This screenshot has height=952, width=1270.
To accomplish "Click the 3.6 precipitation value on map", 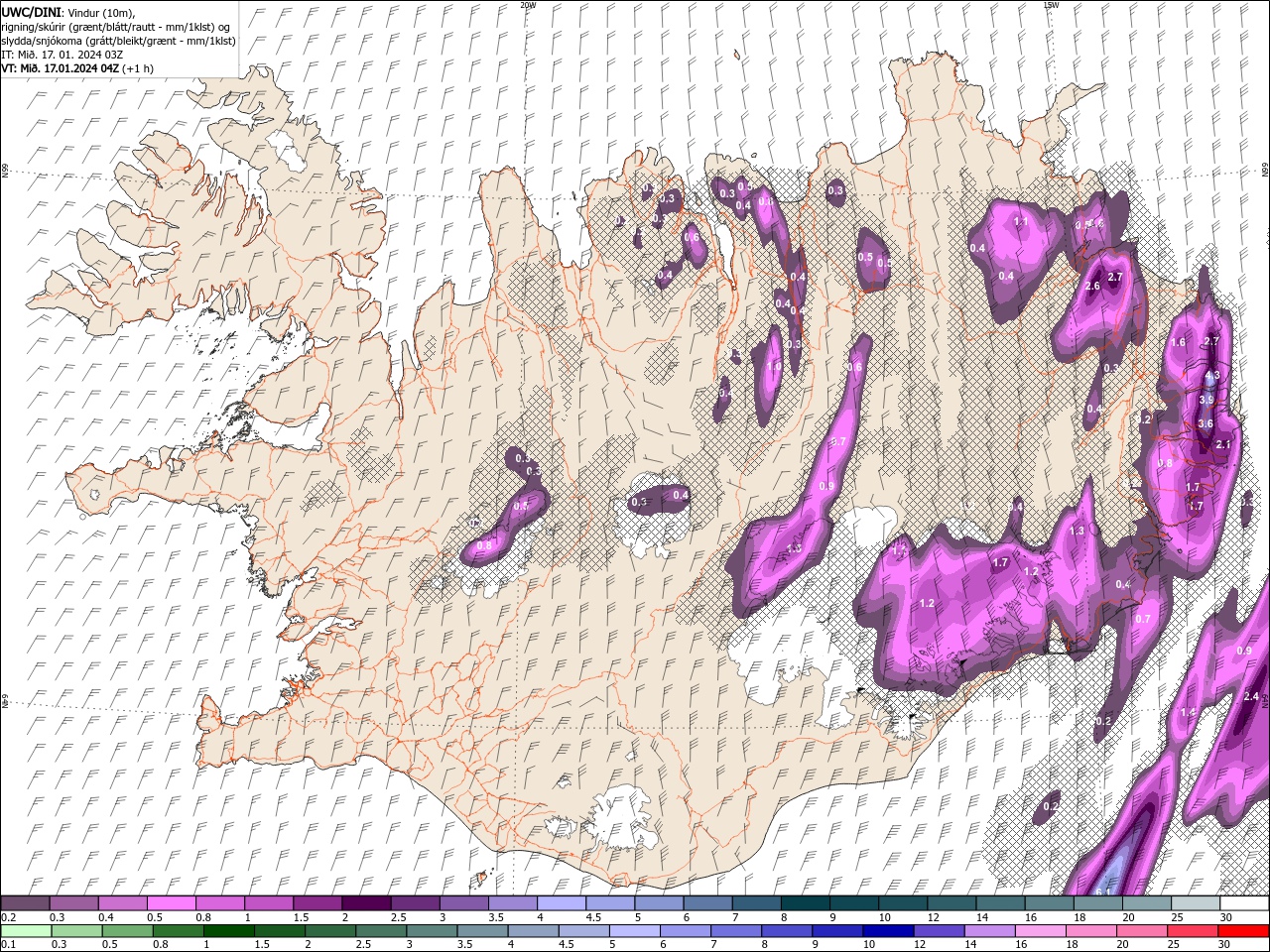I will pos(1206,423).
